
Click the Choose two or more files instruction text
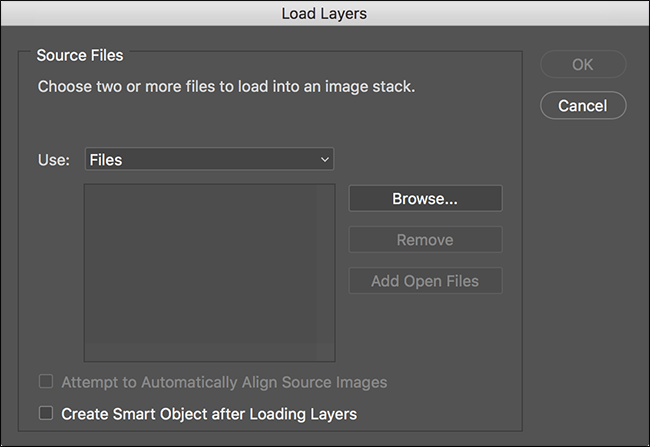[226, 87]
